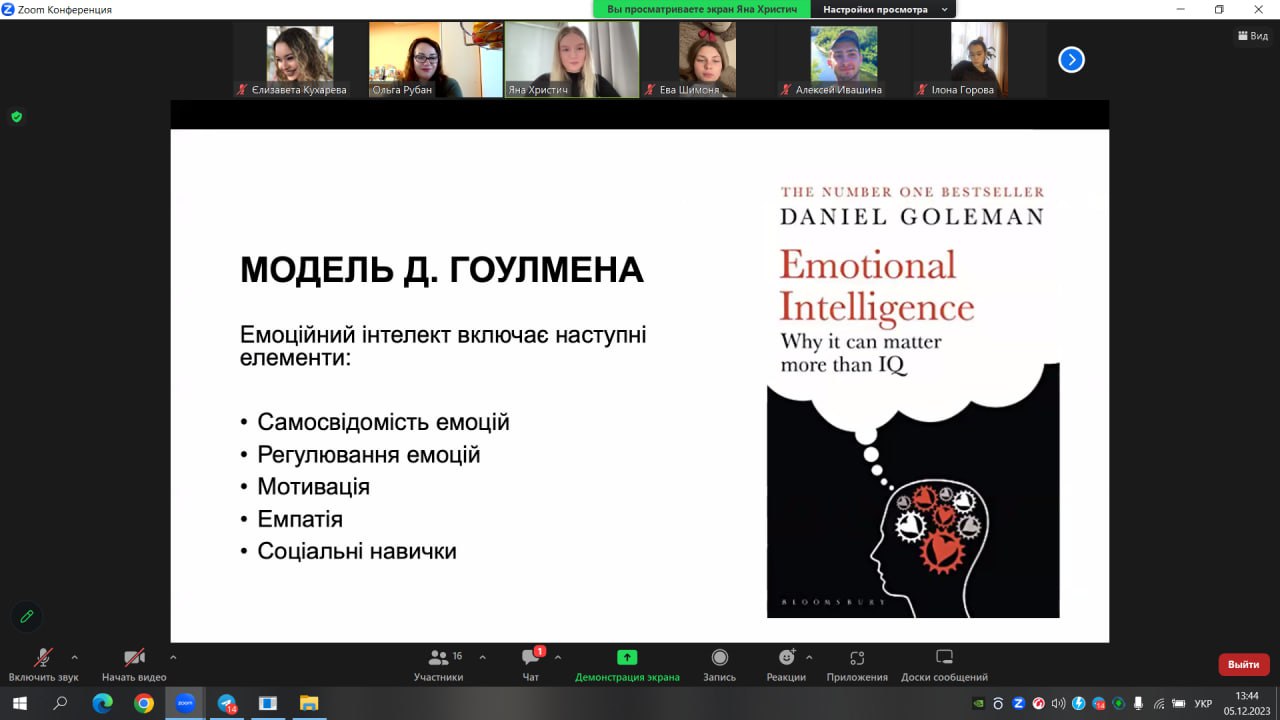1280x720 pixels.
Task: Switch keyboard language УКР
Action: pyautogui.click(x=1203, y=703)
